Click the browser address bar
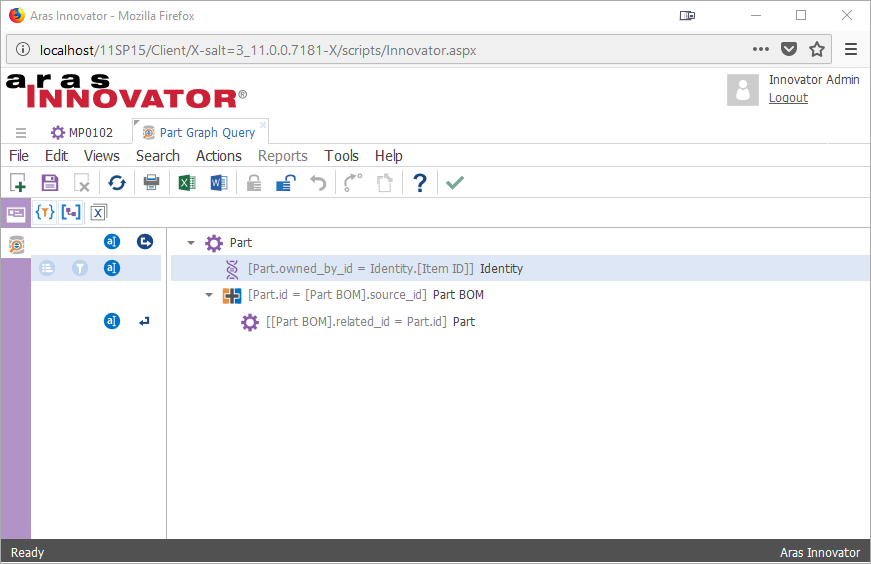871x564 pixels. (390, 50)
